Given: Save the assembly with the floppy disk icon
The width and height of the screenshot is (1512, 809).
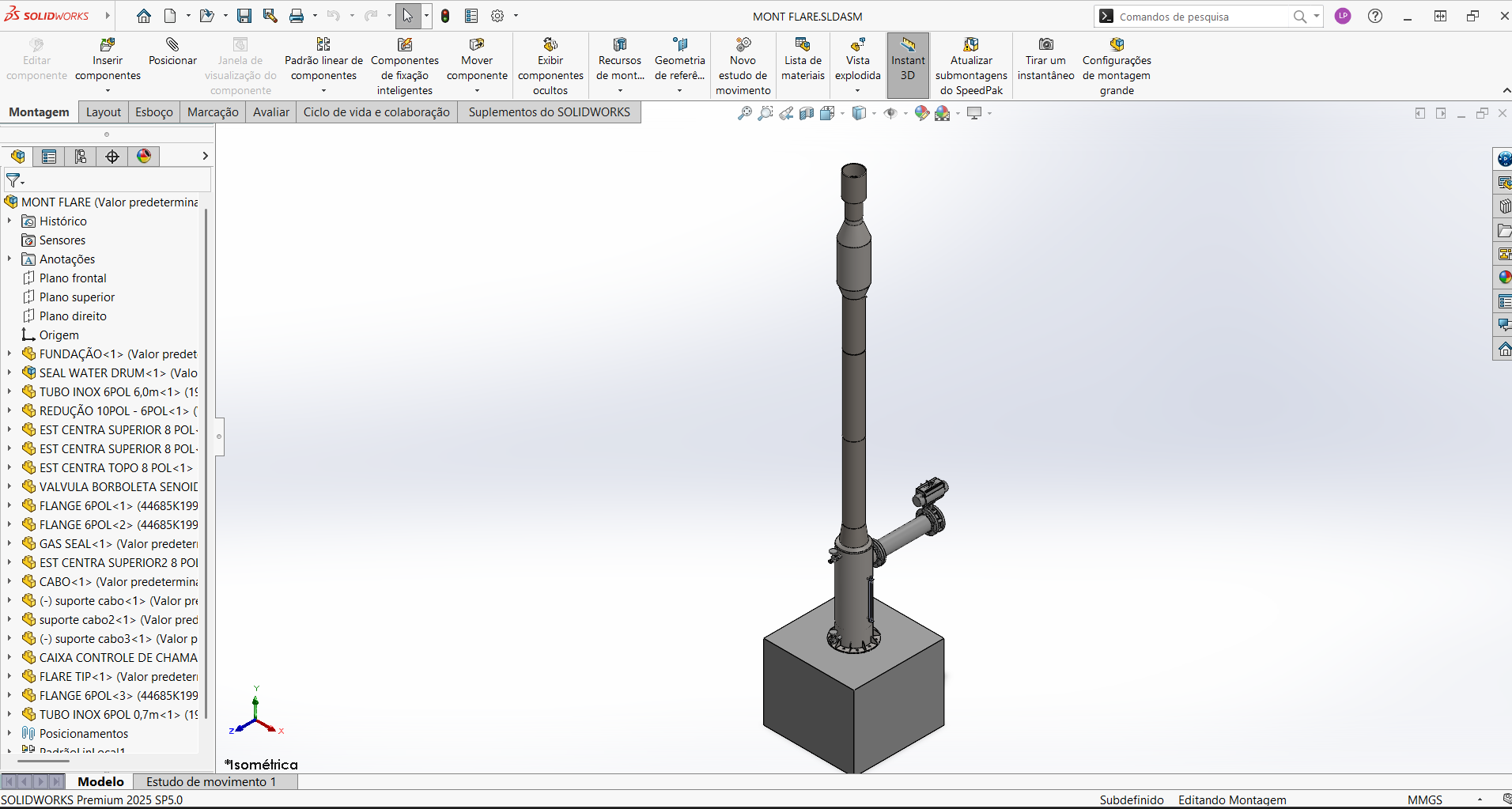Looking at the screenshot, I should (x=244, y=16).
